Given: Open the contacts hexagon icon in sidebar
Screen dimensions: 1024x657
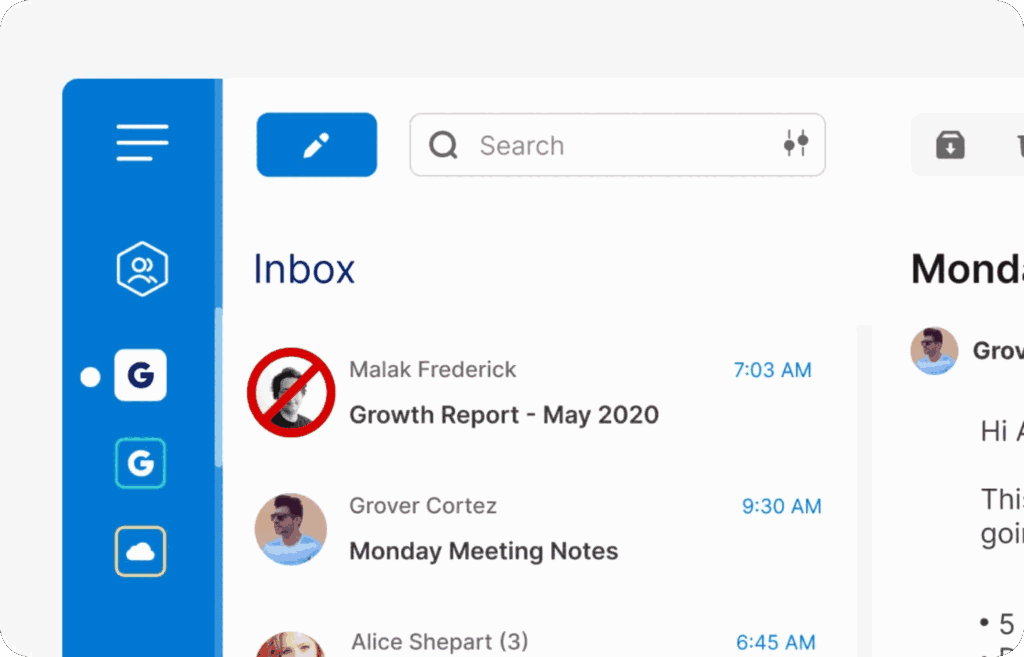Looking at the screenshot, I should tap(140, 267).
